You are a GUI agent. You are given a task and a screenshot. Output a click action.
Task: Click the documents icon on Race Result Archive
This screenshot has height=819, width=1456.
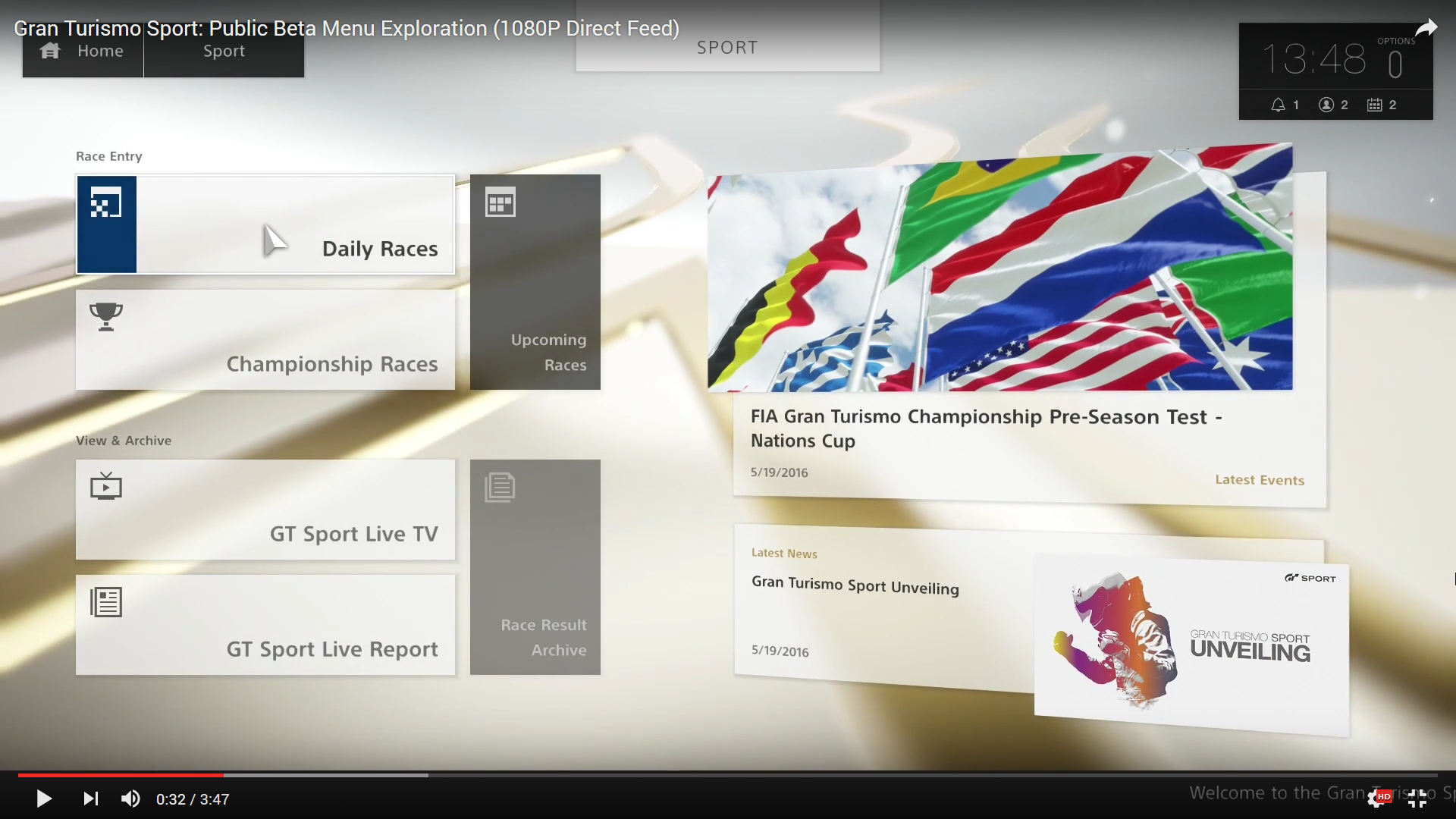(x=500, y=488)
